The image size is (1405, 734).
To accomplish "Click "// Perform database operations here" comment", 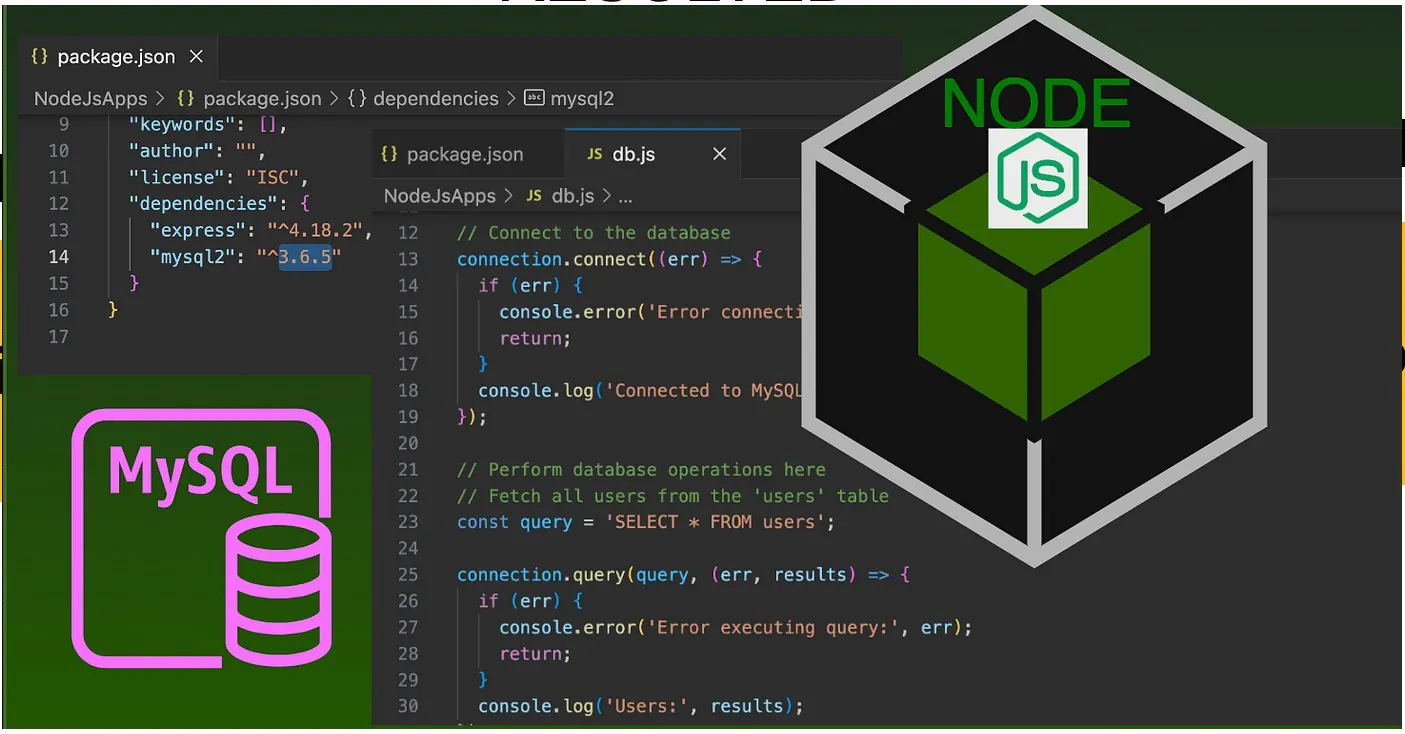I will tap(641, 469).
